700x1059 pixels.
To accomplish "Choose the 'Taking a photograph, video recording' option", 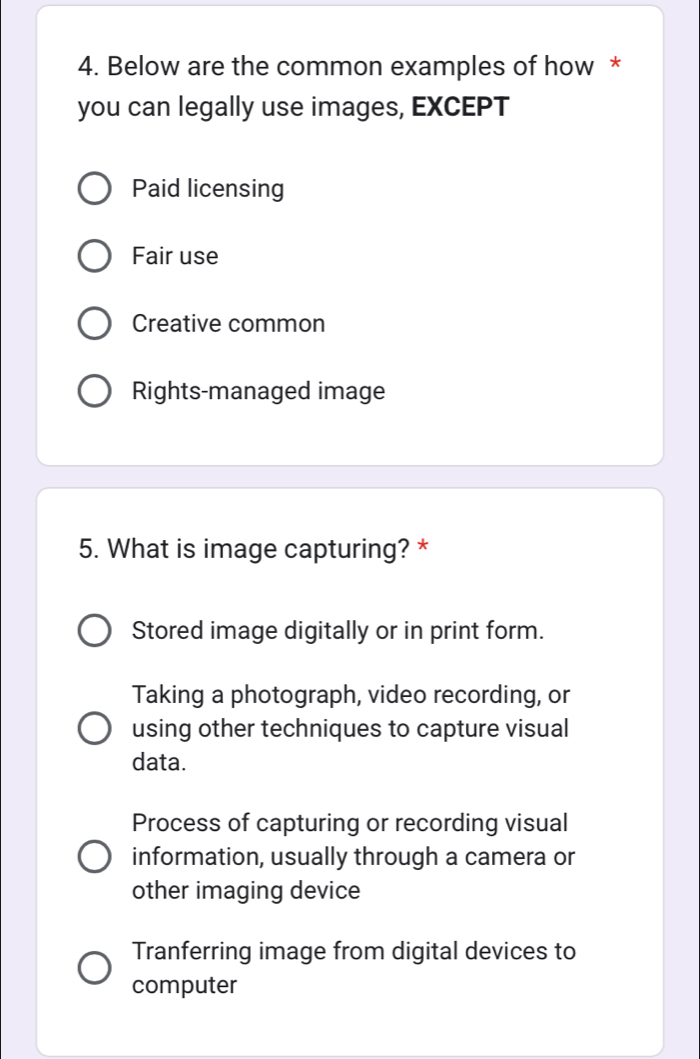I will (95, 728).
